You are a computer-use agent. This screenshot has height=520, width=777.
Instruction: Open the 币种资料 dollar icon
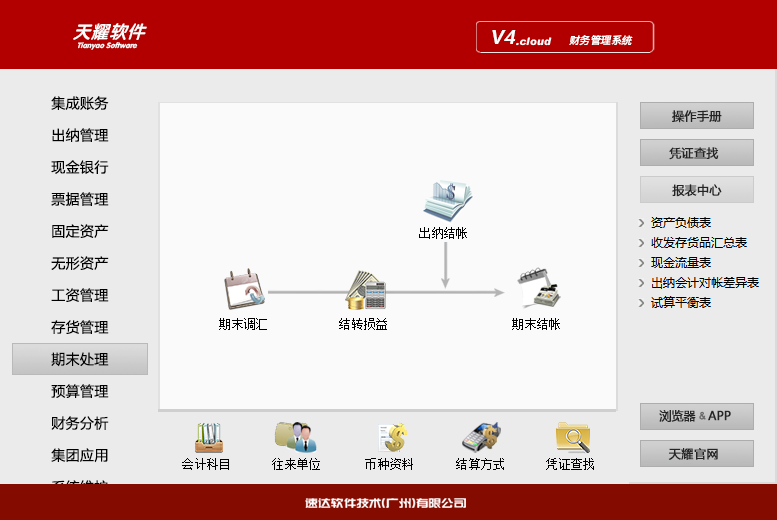tap(391, 437)
